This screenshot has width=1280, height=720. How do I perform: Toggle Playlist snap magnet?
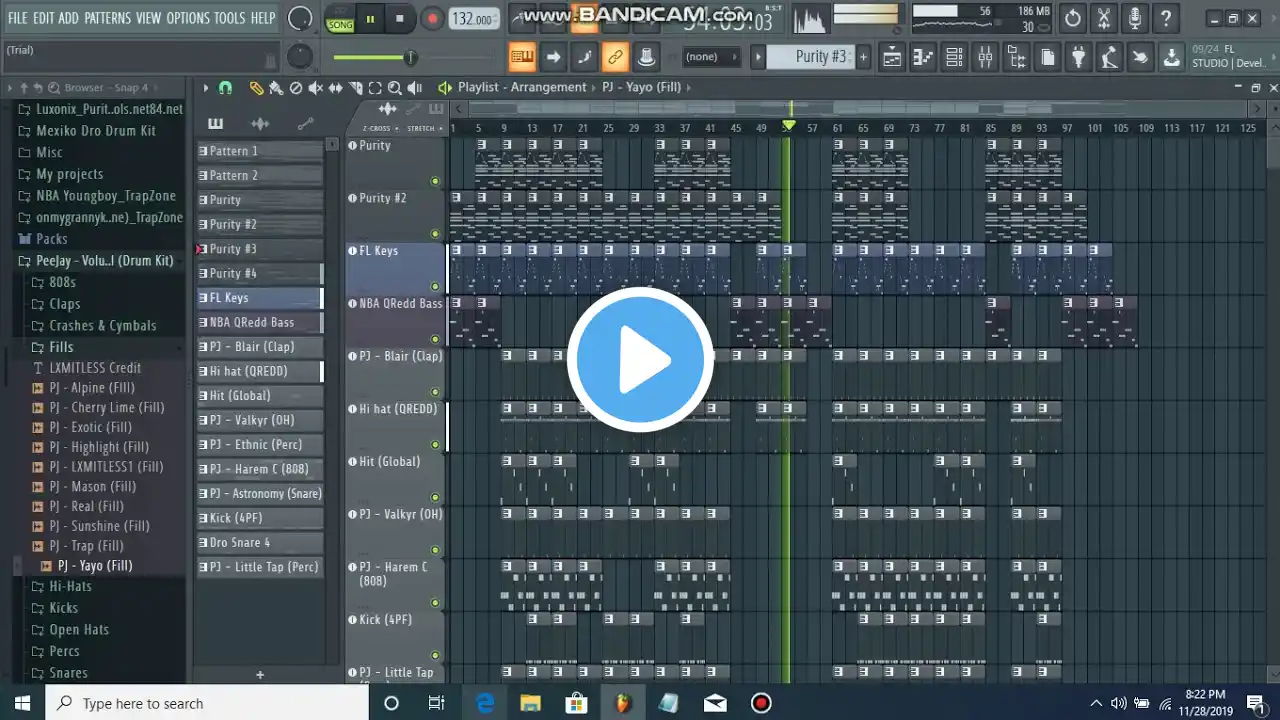coord(225,88)
